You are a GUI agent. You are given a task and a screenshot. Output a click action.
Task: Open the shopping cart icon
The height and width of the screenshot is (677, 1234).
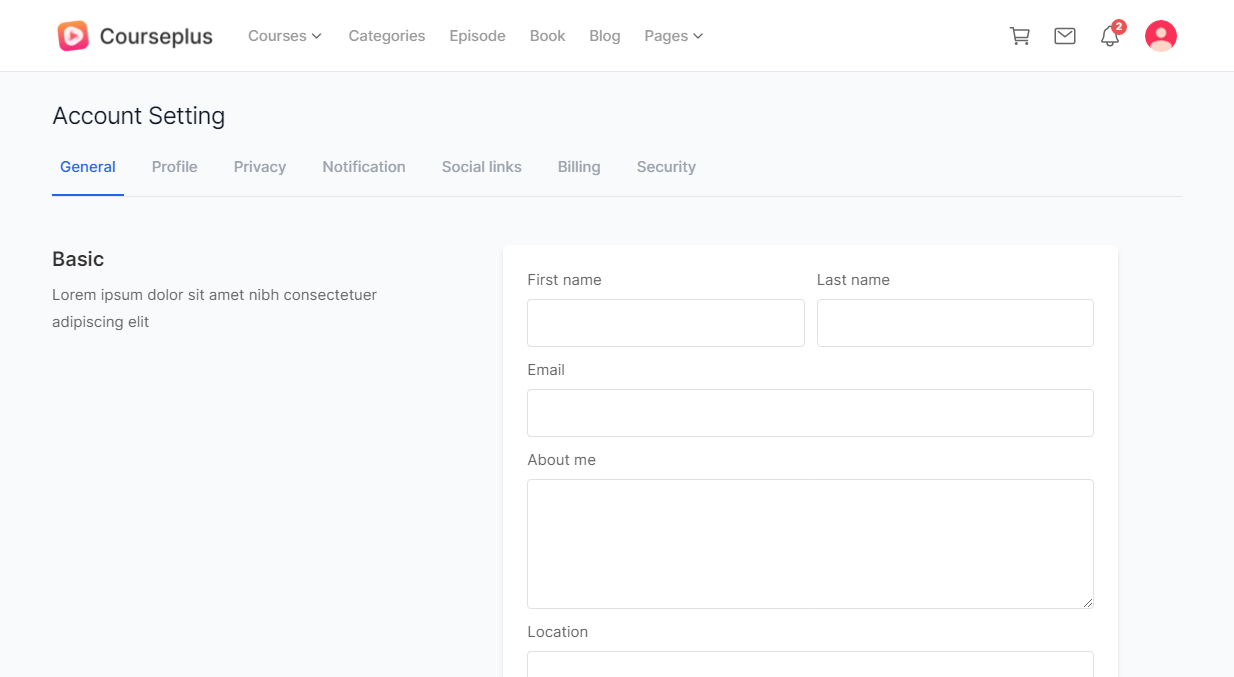coord(1019,36)
